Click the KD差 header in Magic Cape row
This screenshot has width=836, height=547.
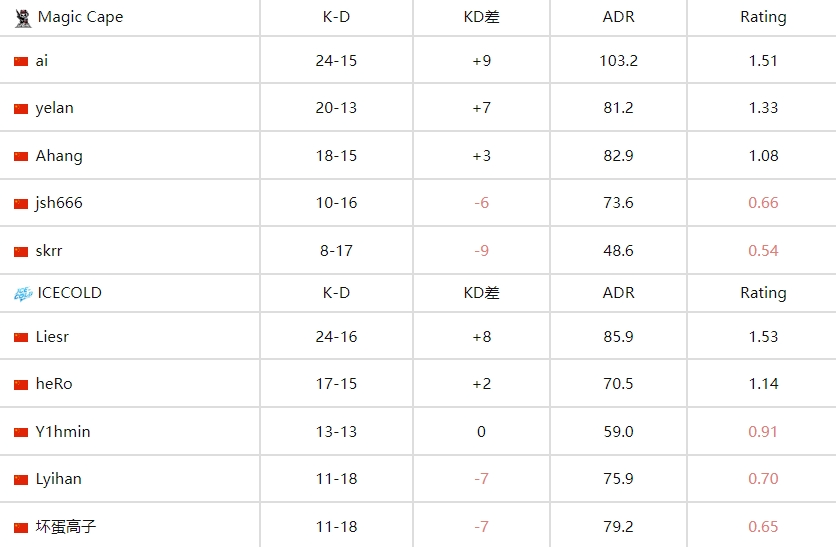pyautogui.click(x=481, y=17)
